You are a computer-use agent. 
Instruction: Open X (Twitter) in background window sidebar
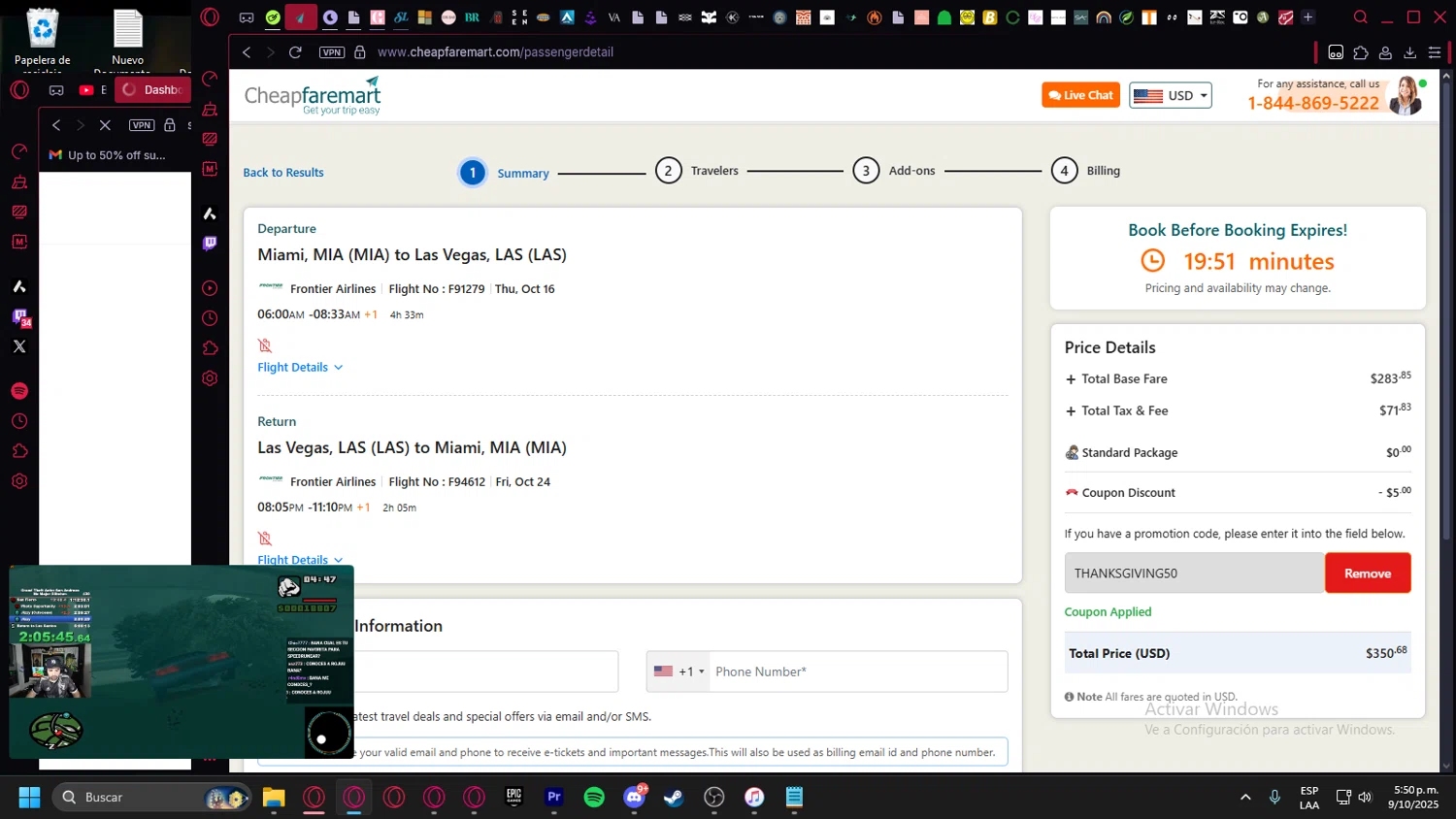point(19,346)
